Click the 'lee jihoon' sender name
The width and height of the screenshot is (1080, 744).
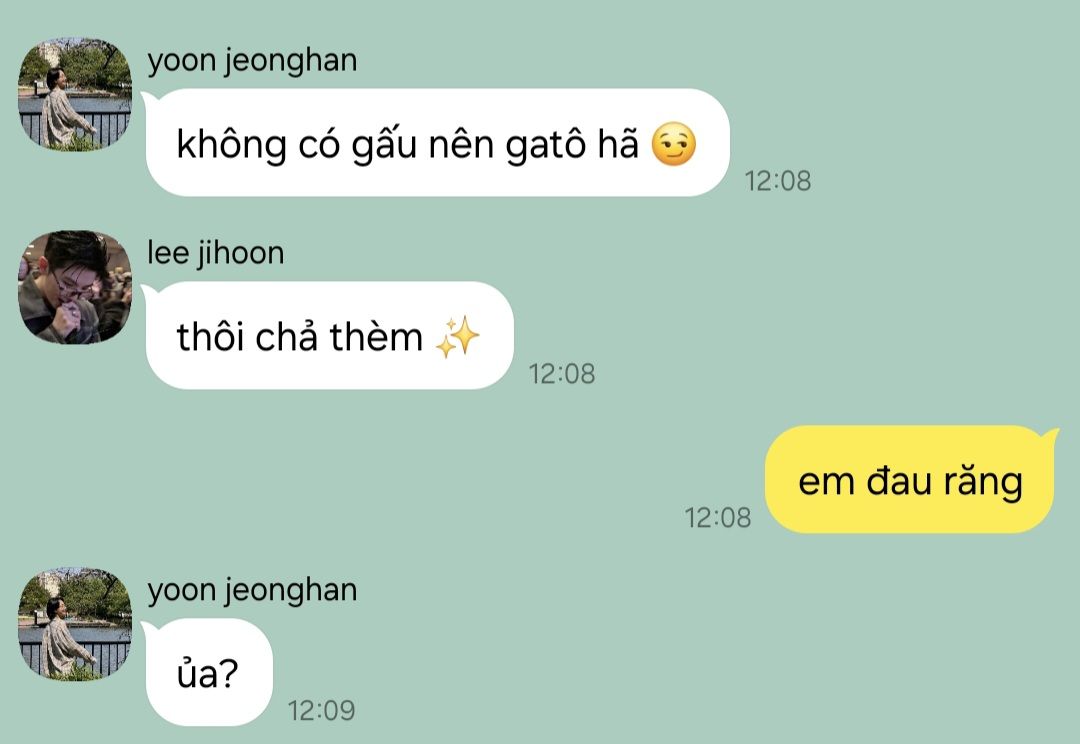tap(216, 253)
